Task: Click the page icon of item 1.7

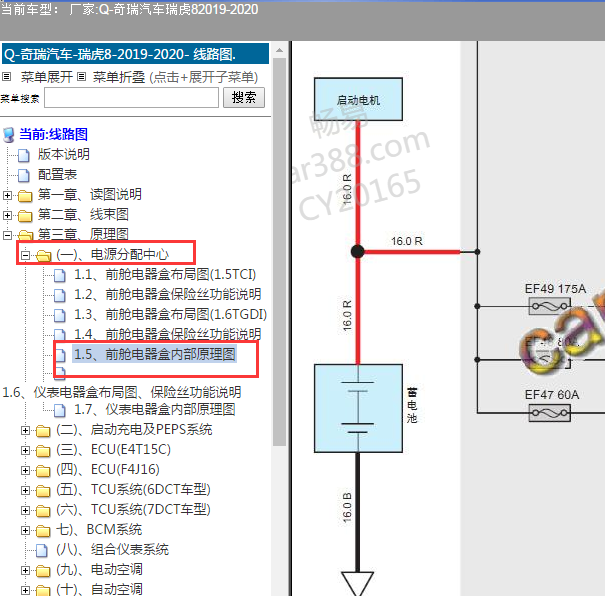Action: (59, 410)
